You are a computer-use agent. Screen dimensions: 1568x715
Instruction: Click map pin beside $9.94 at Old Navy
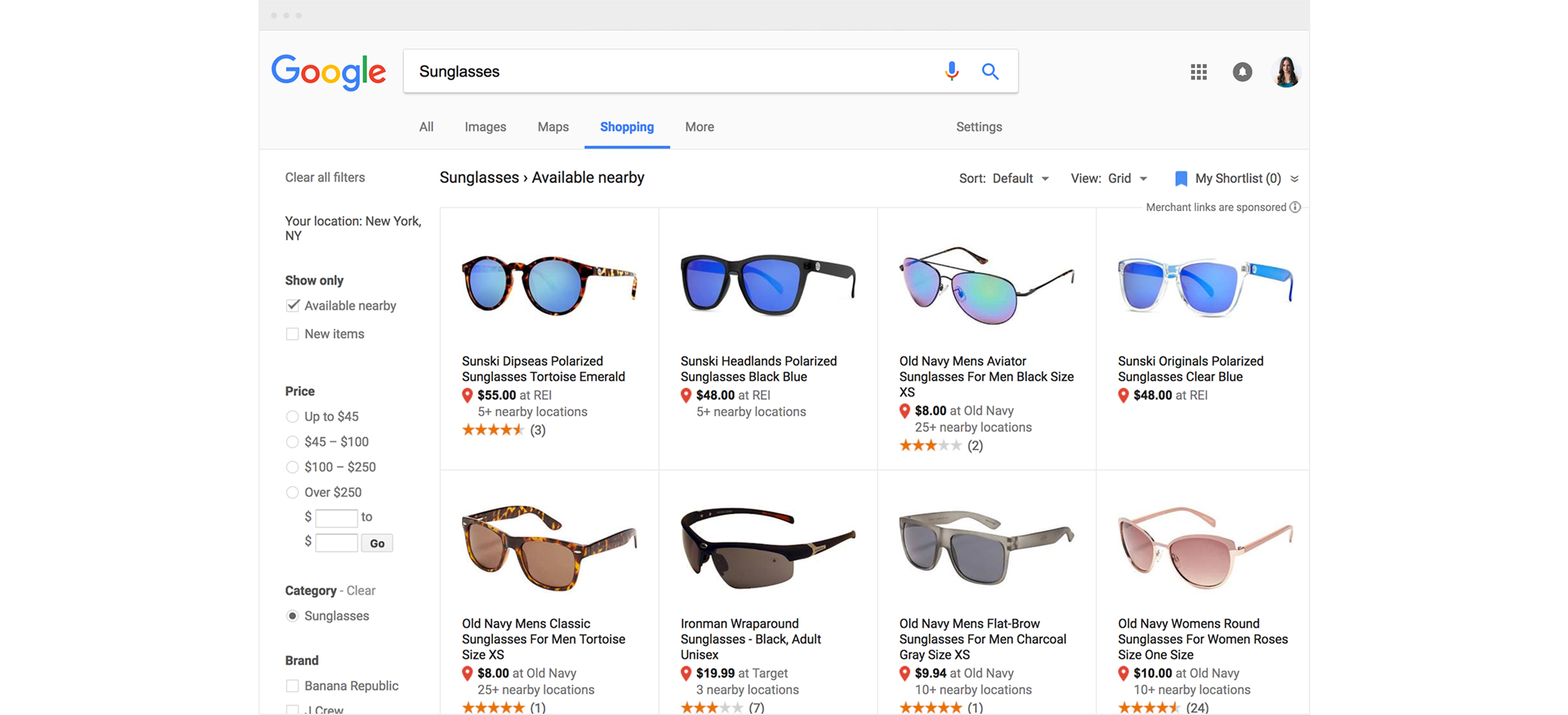[904, 674]
